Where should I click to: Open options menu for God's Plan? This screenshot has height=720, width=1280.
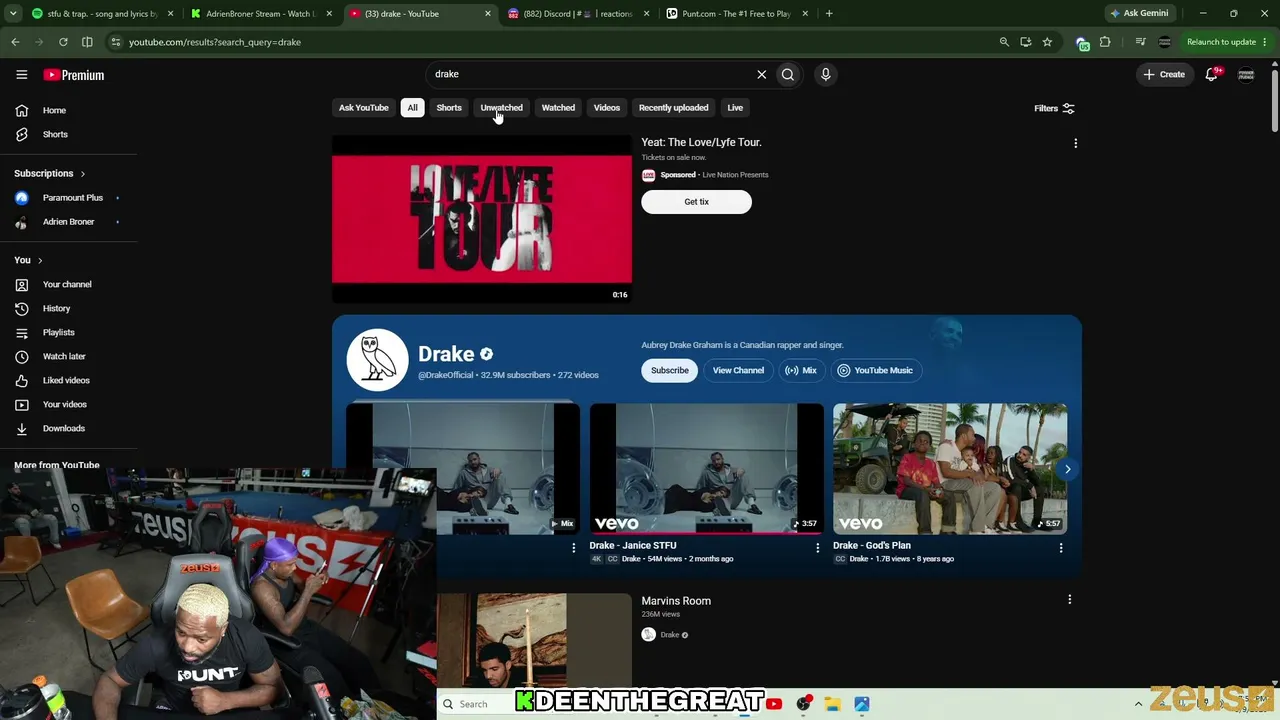tap(1061, 548)
